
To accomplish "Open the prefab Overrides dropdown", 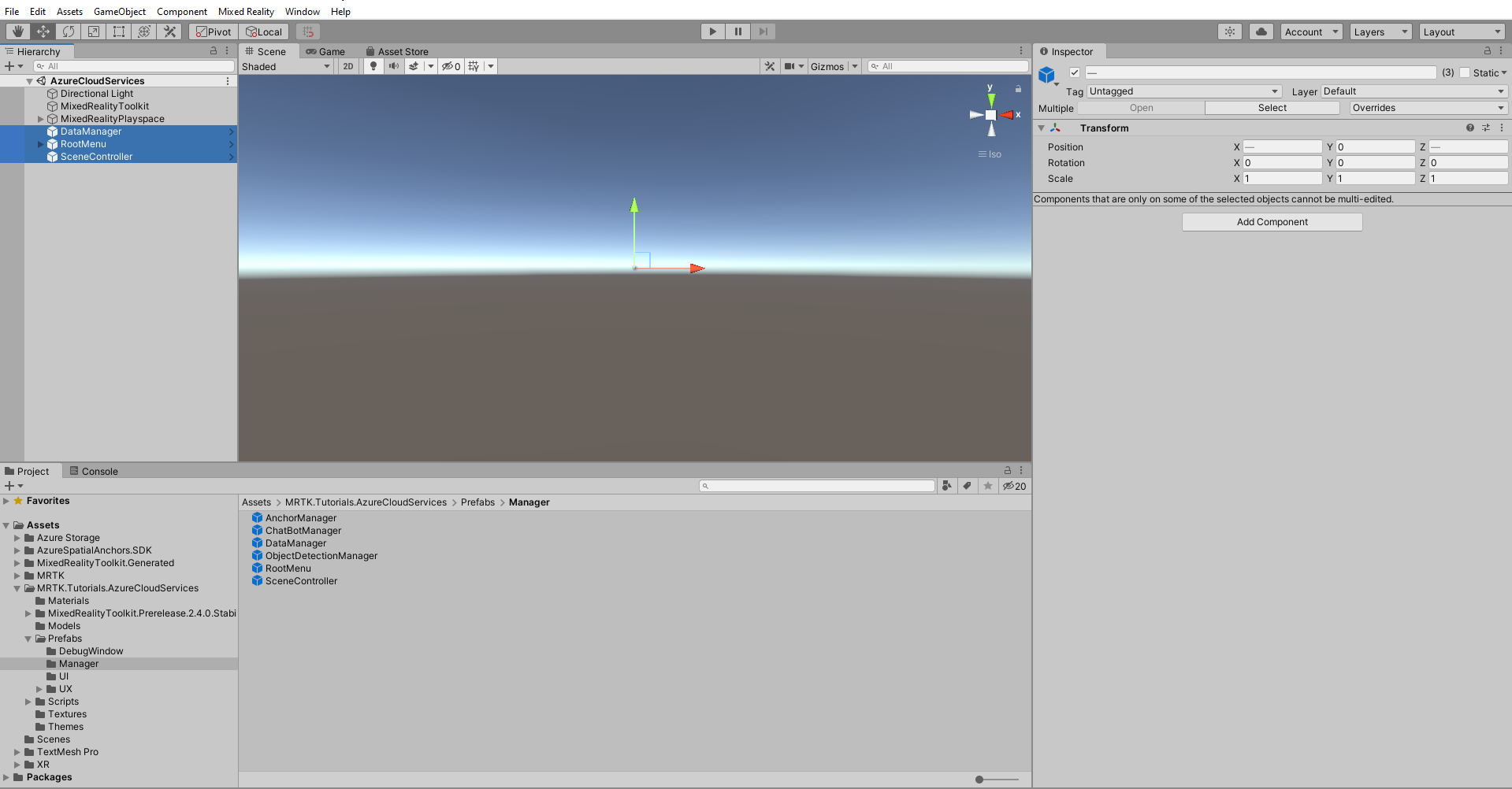I will coord(1428,108).
